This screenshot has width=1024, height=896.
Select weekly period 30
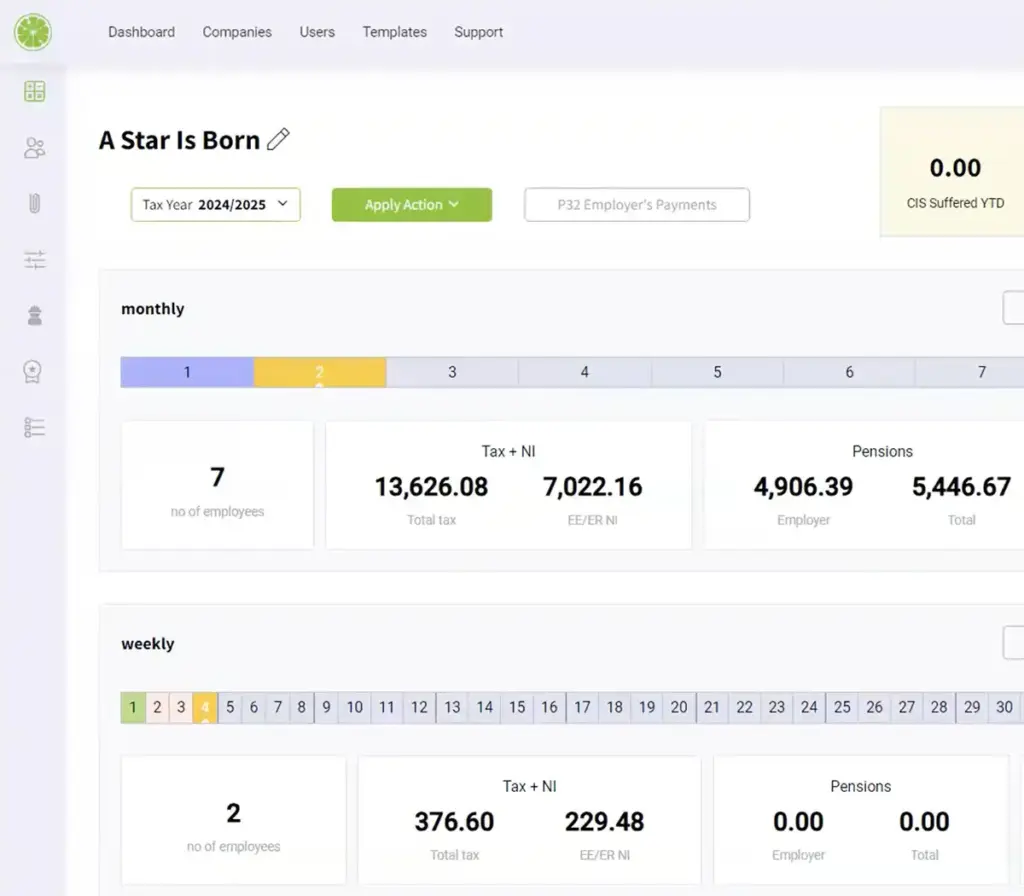pos(1004,707)
